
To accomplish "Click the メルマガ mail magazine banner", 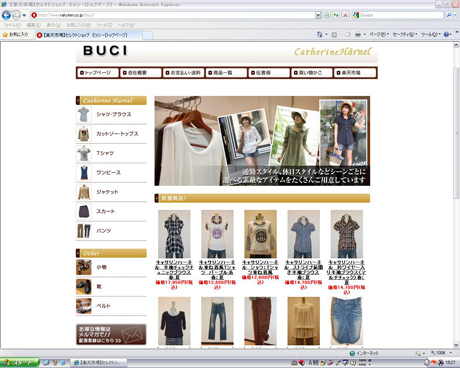I will (111, 334).
